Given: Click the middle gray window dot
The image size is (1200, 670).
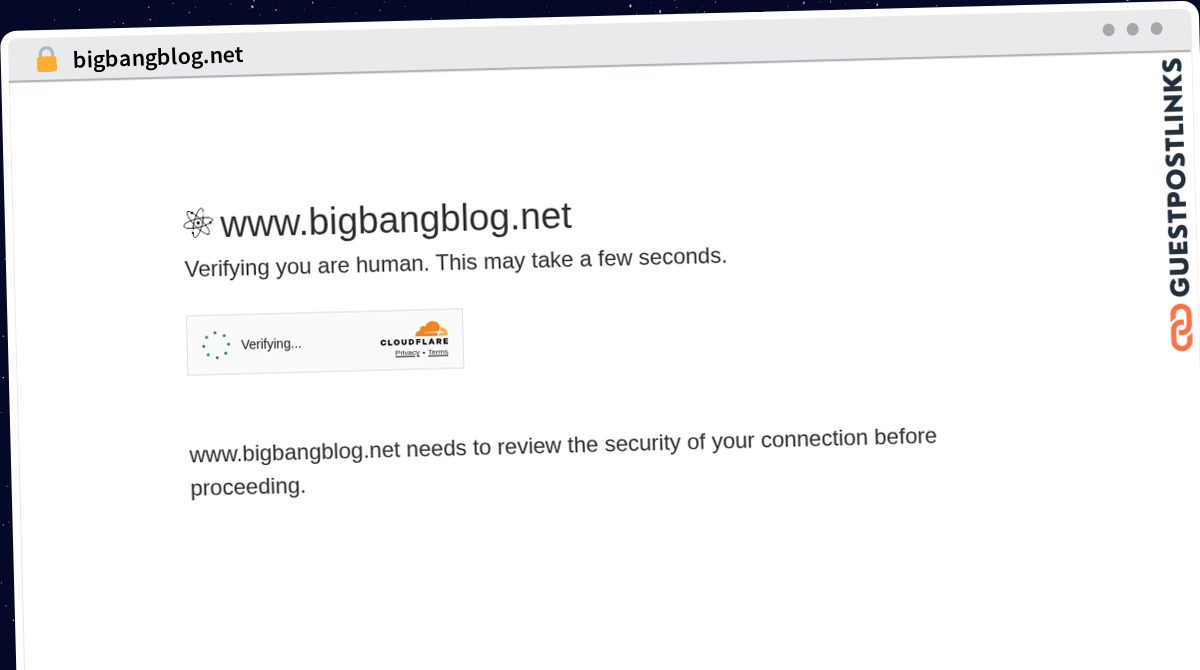Looking at the screenshot, I should pyautogui.click(x=1132, y=29).
